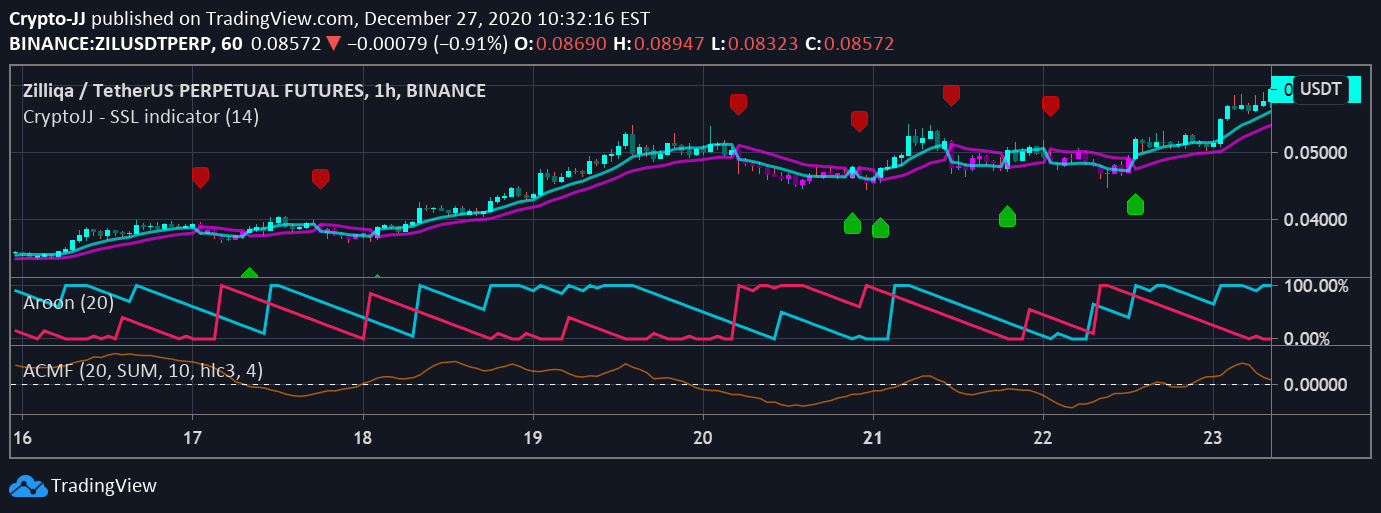Click the red sell marker between dates 21 and 22

951,95
